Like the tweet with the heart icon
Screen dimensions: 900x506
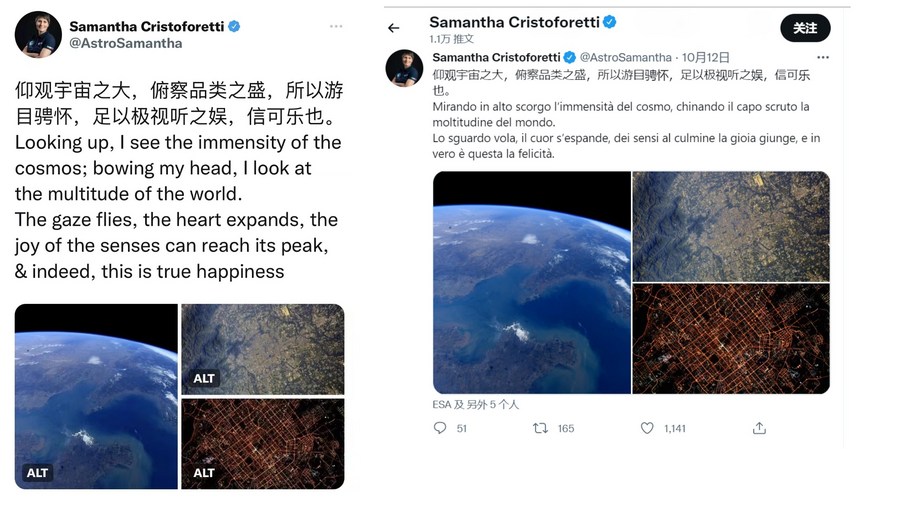tap(647, 428)
